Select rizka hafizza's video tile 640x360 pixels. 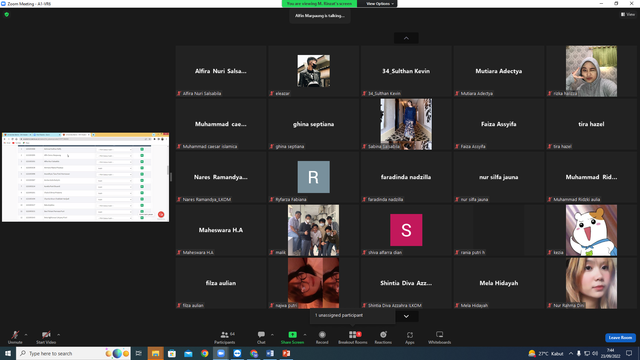click(591, 71)
